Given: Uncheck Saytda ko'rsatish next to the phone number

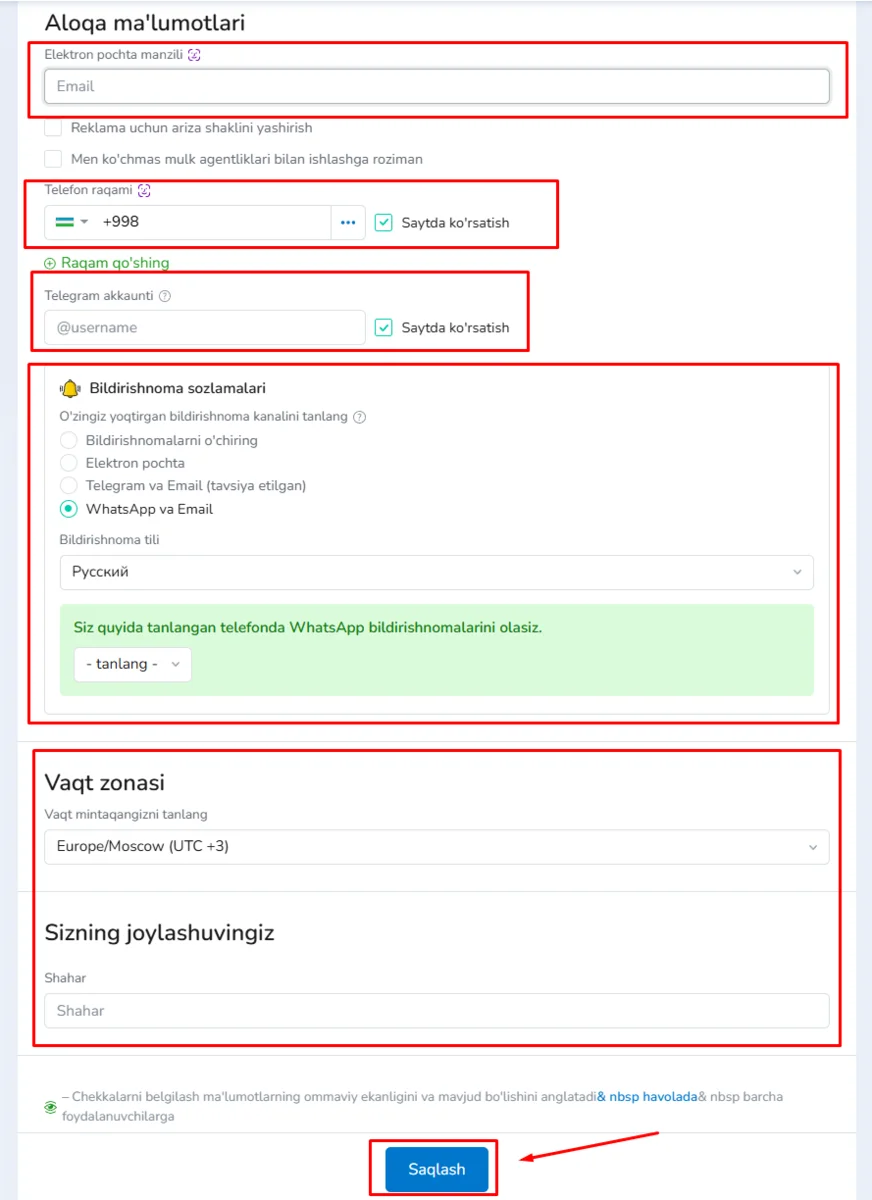Looking at the screenshot, I should coord(384,223).
